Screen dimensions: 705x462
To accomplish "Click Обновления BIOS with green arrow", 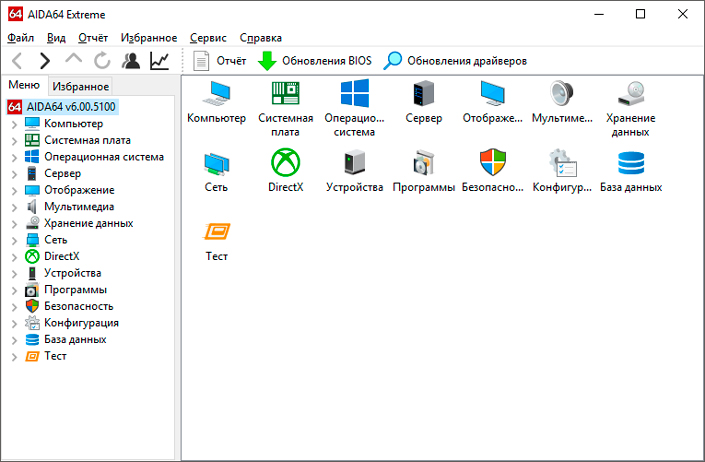I will 315,61.
